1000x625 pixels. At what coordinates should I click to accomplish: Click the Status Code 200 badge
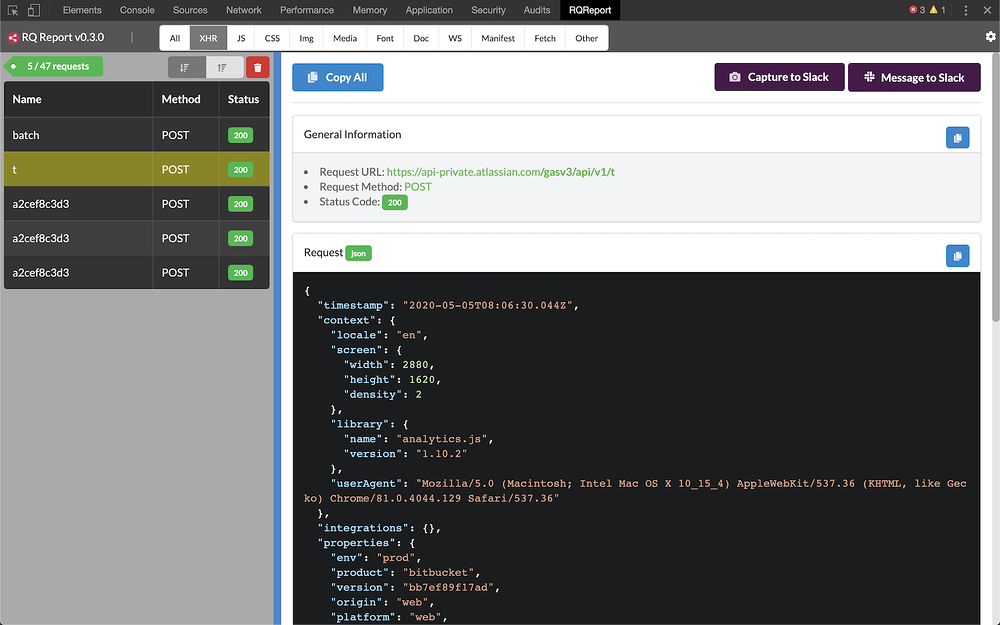tap(395, 202)
